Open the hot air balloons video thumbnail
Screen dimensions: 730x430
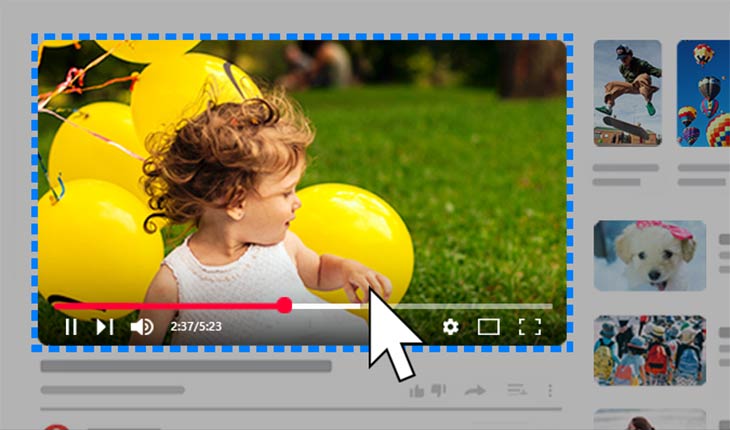tap(704, 93)
